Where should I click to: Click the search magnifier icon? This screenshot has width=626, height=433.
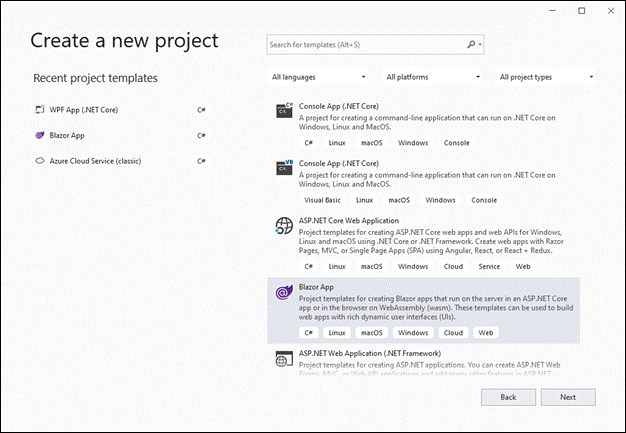(472, 44)
